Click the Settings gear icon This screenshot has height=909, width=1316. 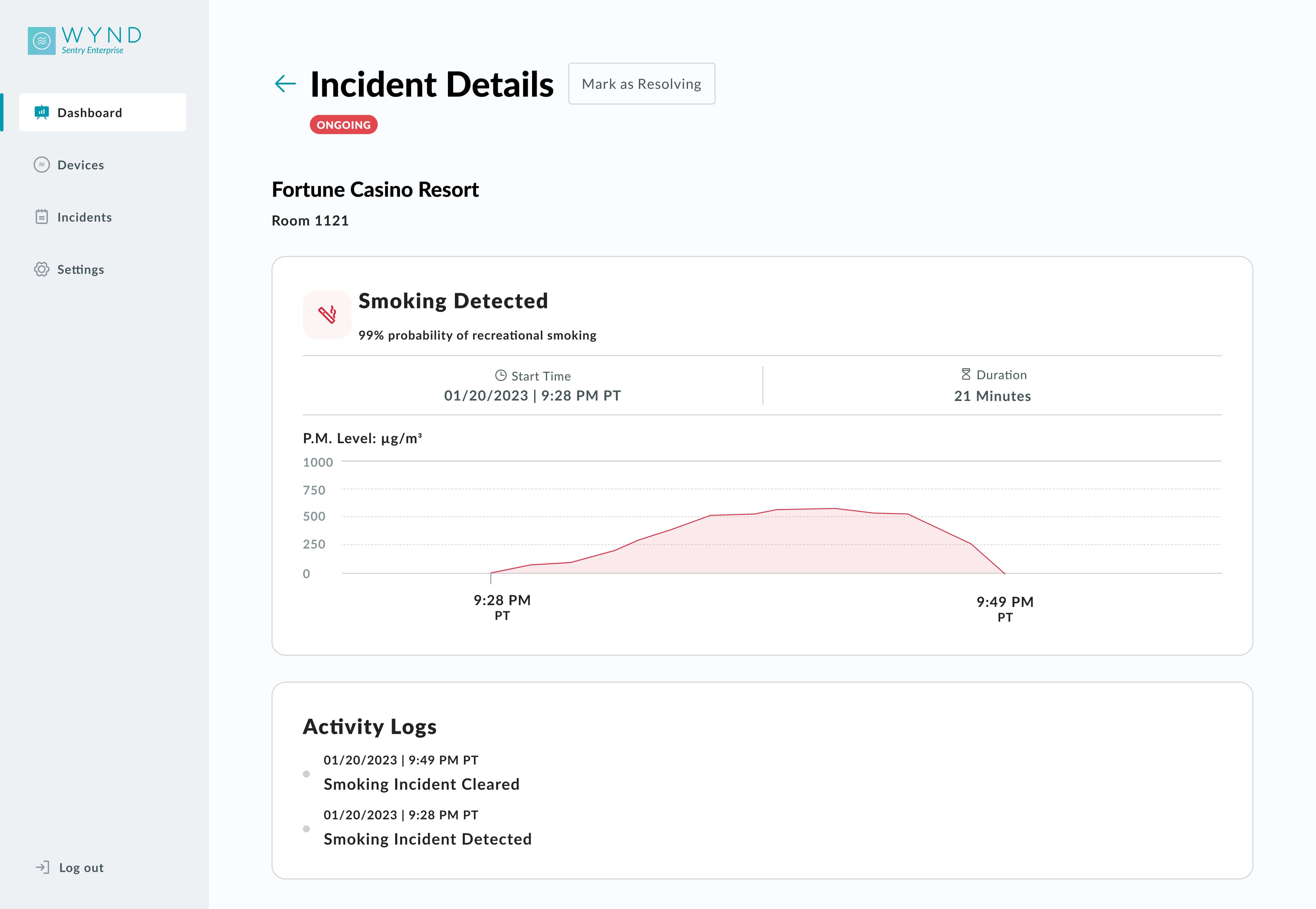click(41, 269)
